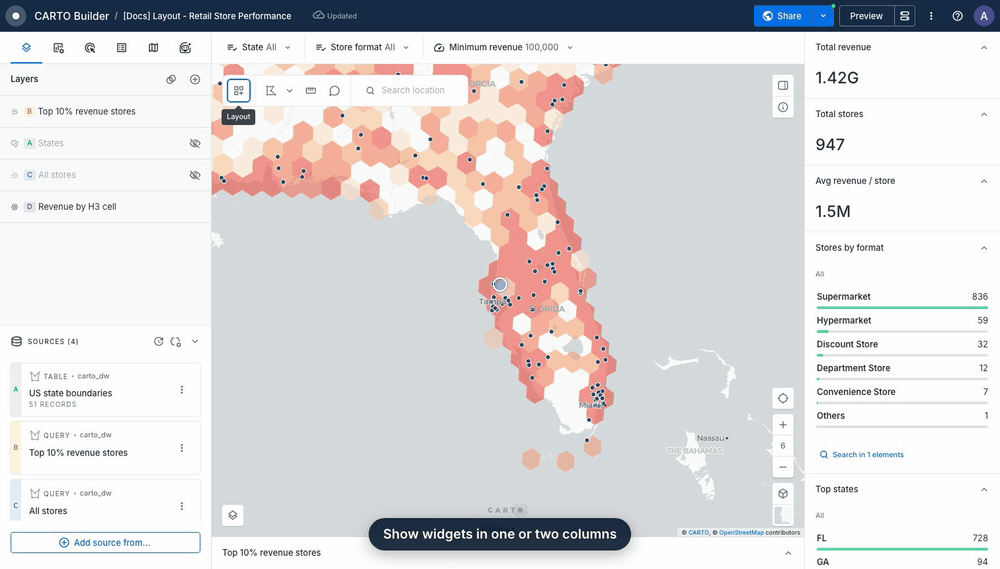
Task: Open options for All stores source
Action: click(x=182, y=506)
